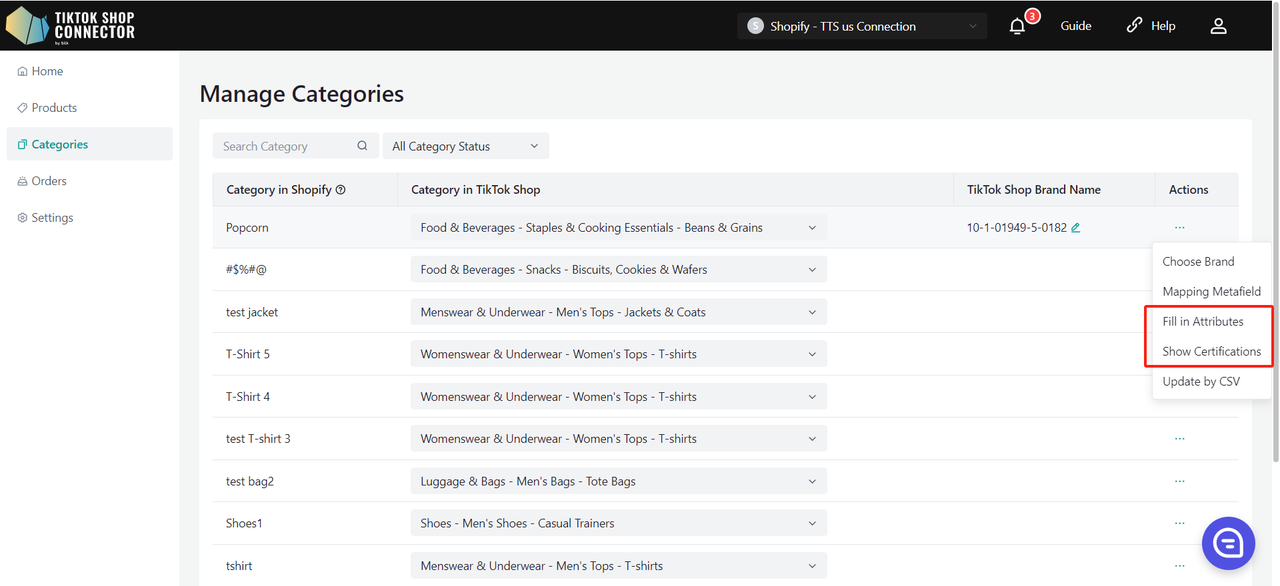The image size is (1280, 586).
Task: Click the TikTok Shop Connector logo
Action: pyautogui.click(x=71, y=26)
